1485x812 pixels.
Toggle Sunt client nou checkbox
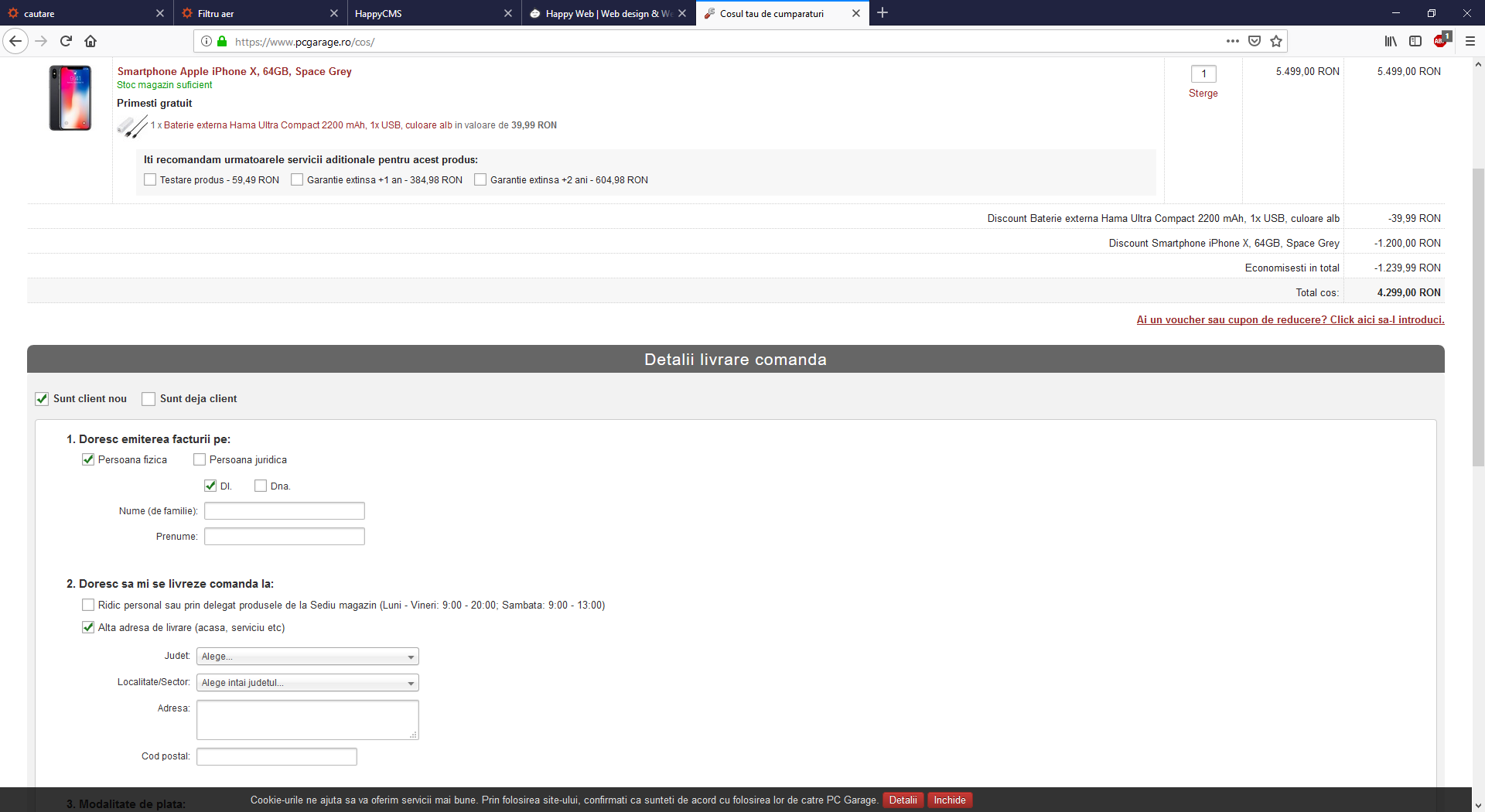tap(42, 399)
